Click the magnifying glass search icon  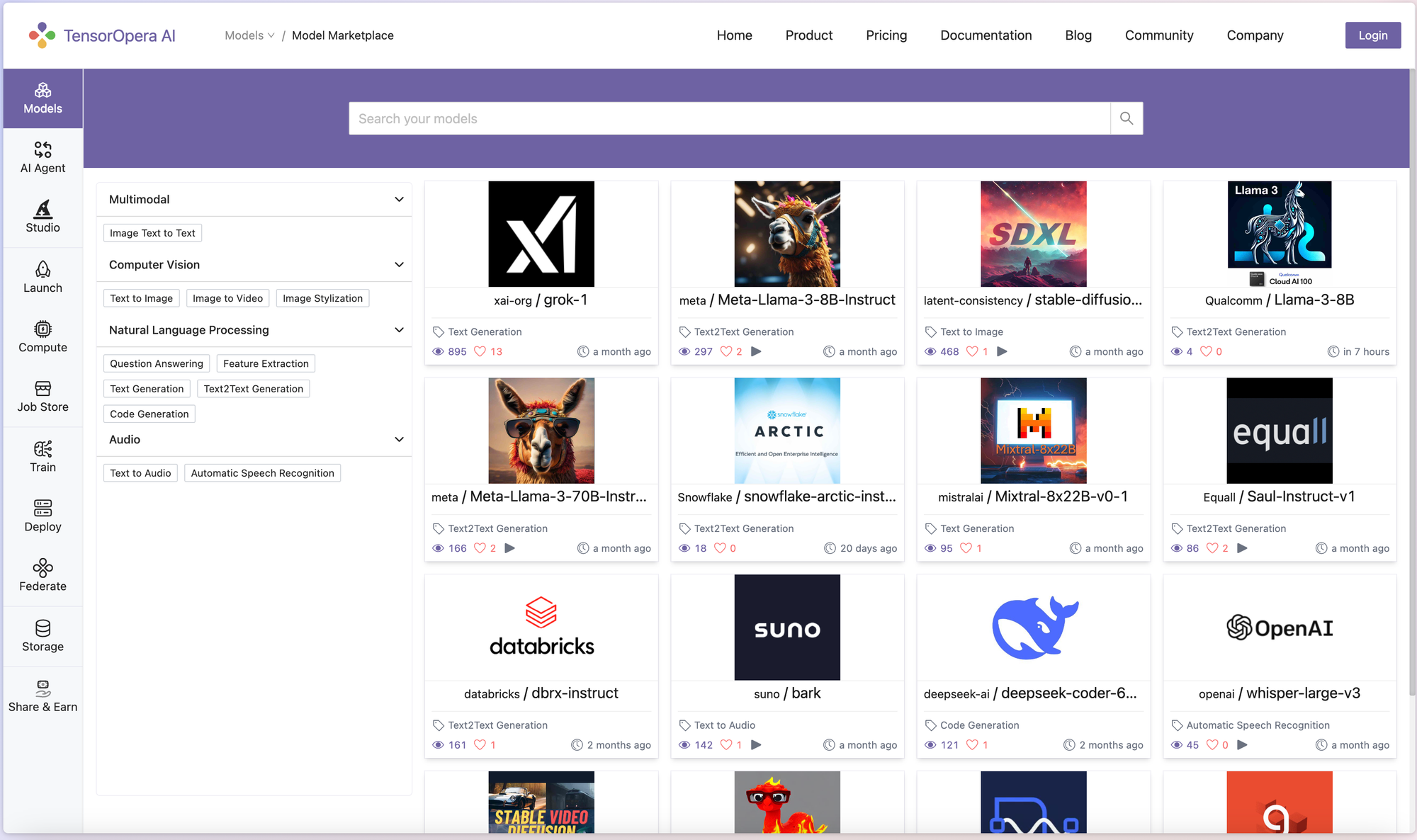(x=1126, y=118)
